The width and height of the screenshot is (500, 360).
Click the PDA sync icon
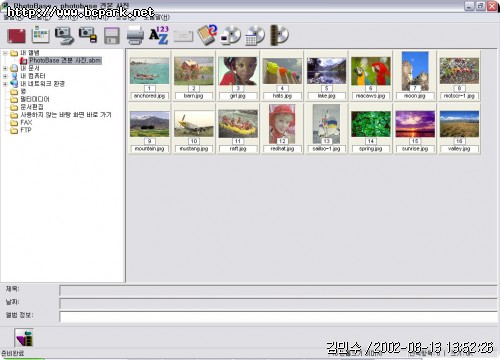coord(207,35)
